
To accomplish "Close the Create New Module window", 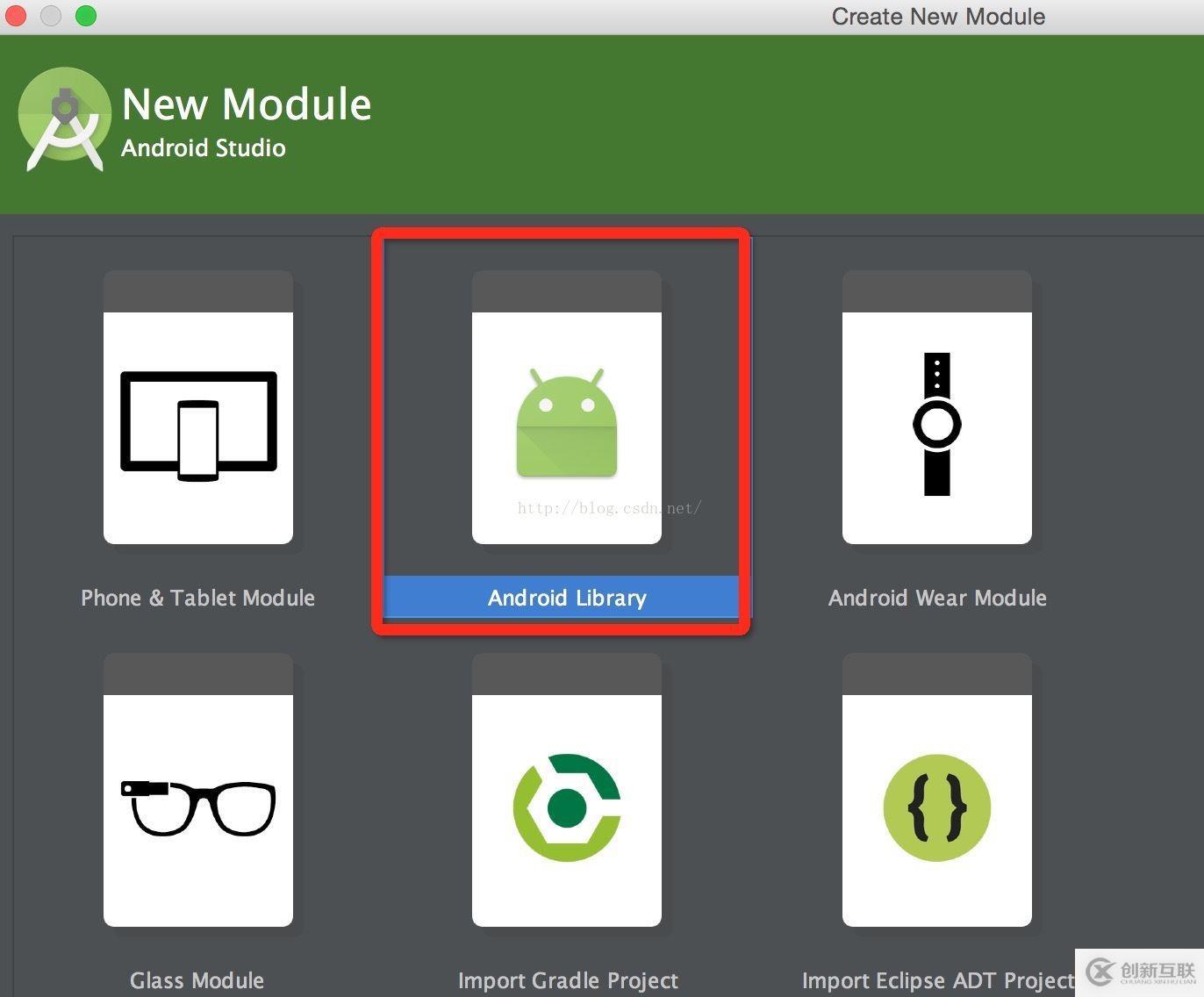I will (16, 16).
